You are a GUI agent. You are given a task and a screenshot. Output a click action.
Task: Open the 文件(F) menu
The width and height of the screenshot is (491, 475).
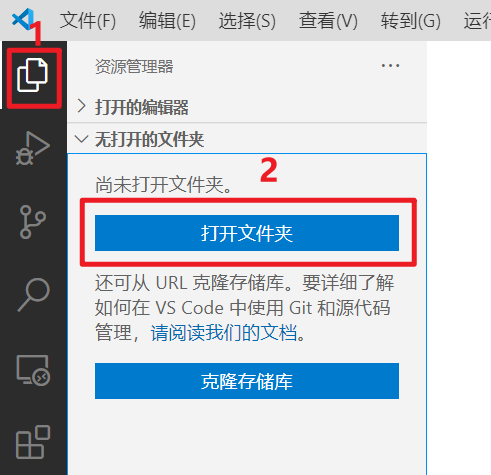[x=88, y=20]
